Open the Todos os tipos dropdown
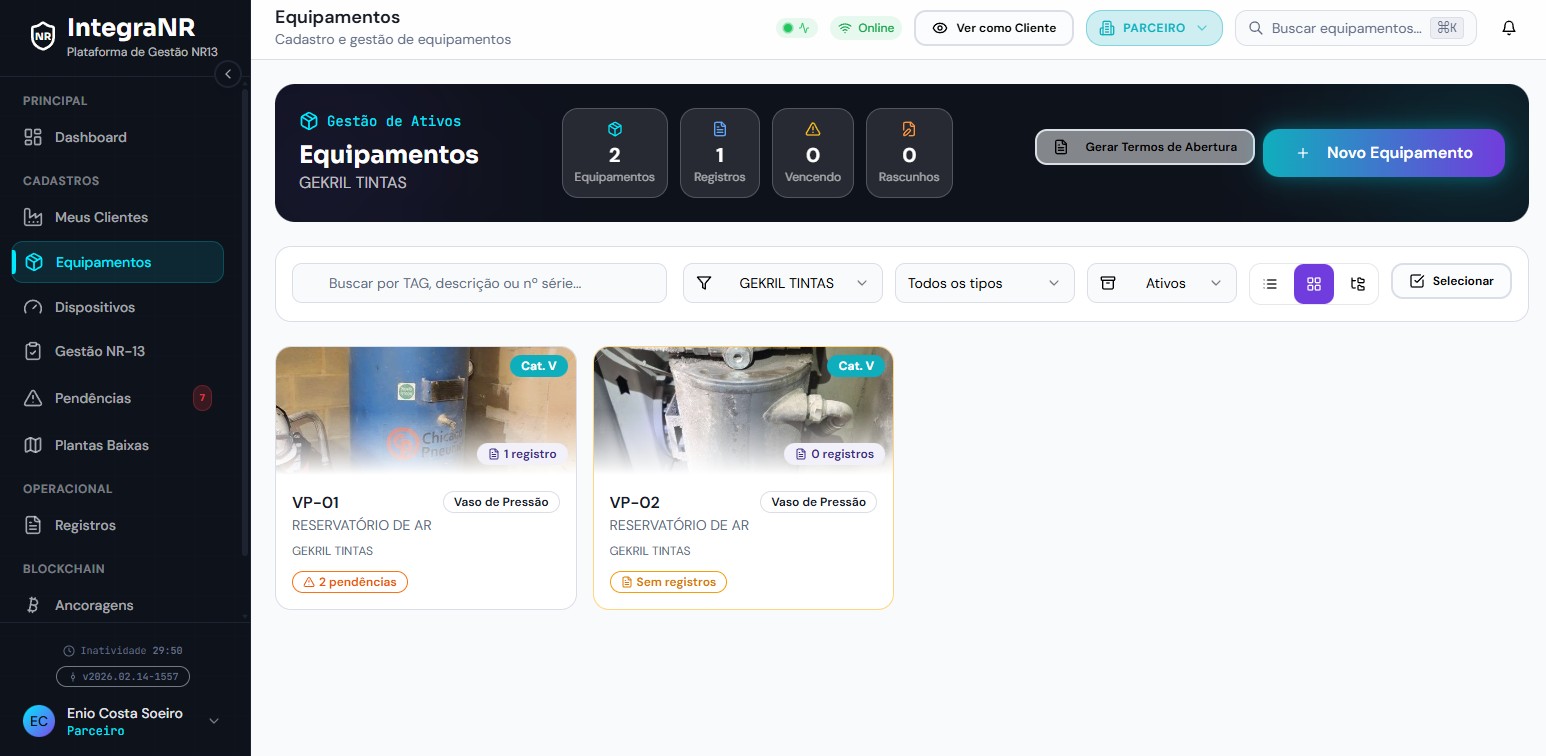1546x756 pixels. tap(985, 283)
